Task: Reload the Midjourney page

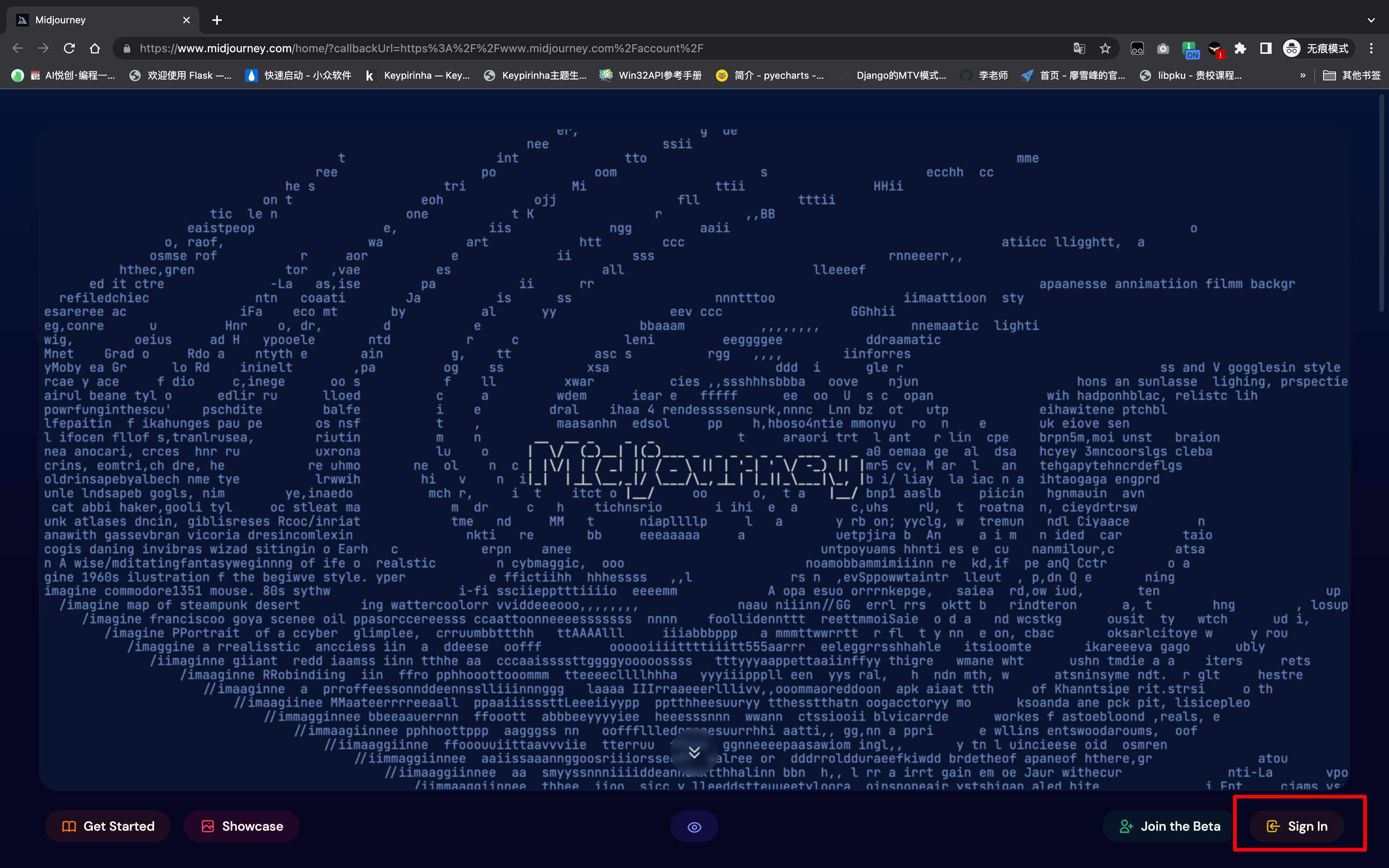Action: [70, 48]
